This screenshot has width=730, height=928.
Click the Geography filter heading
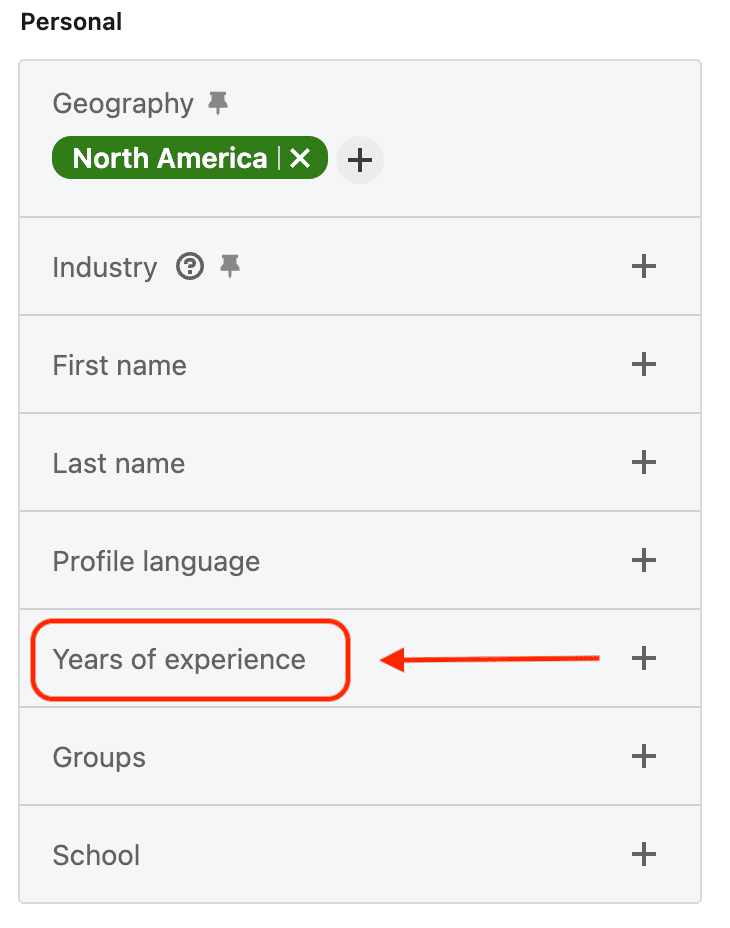(x=123, y=104)
